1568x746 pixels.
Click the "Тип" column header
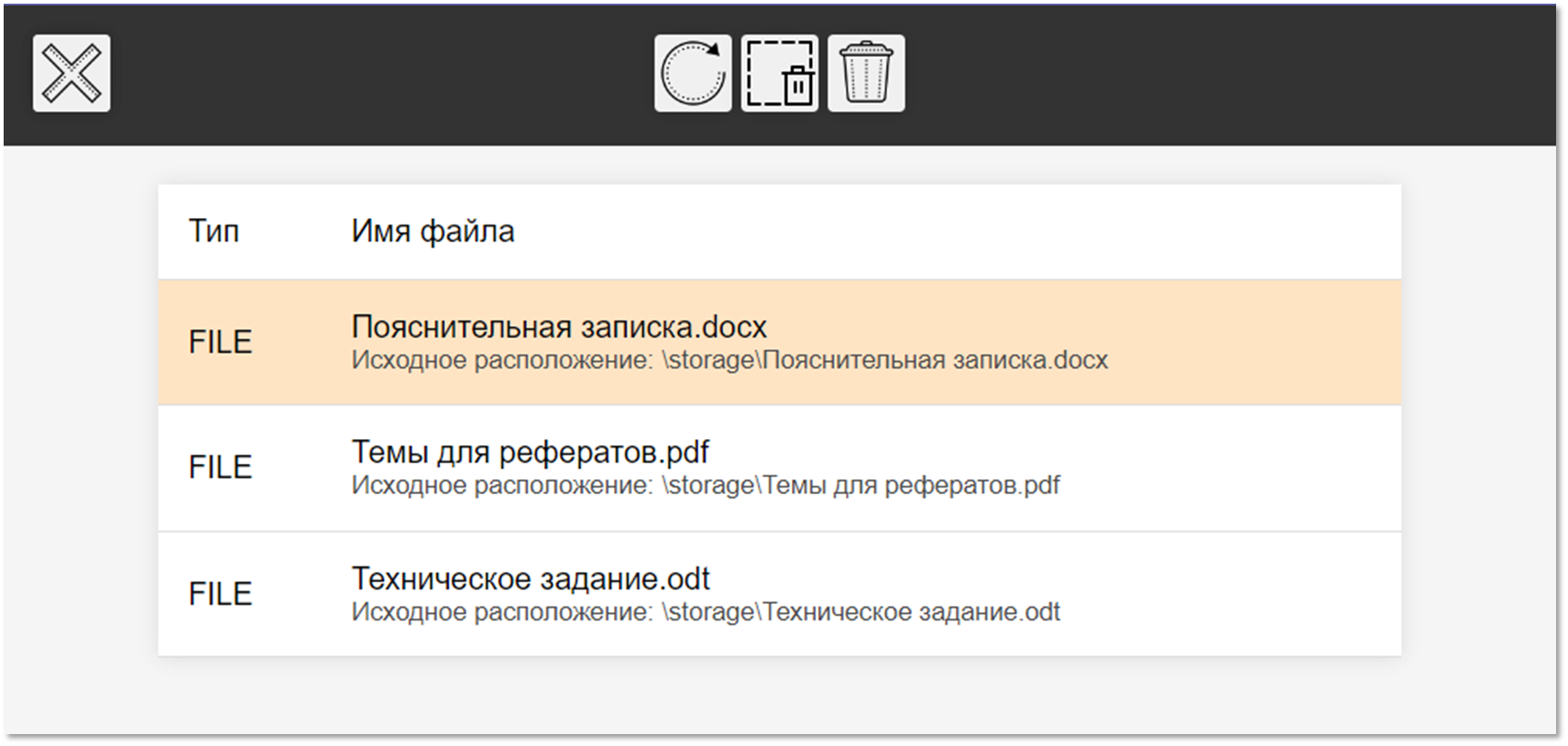point(214,231)
